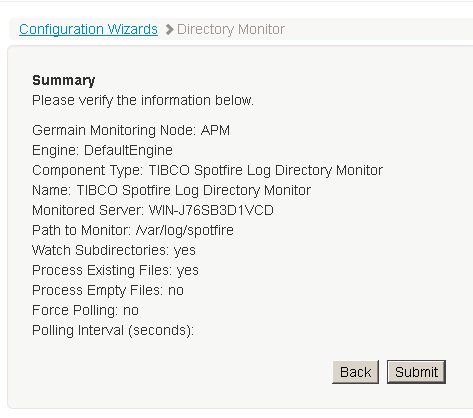Click the Path to Monitor label
Viewport: 473px width, 418px height.
pyautogui.click(x=81, y=230)
